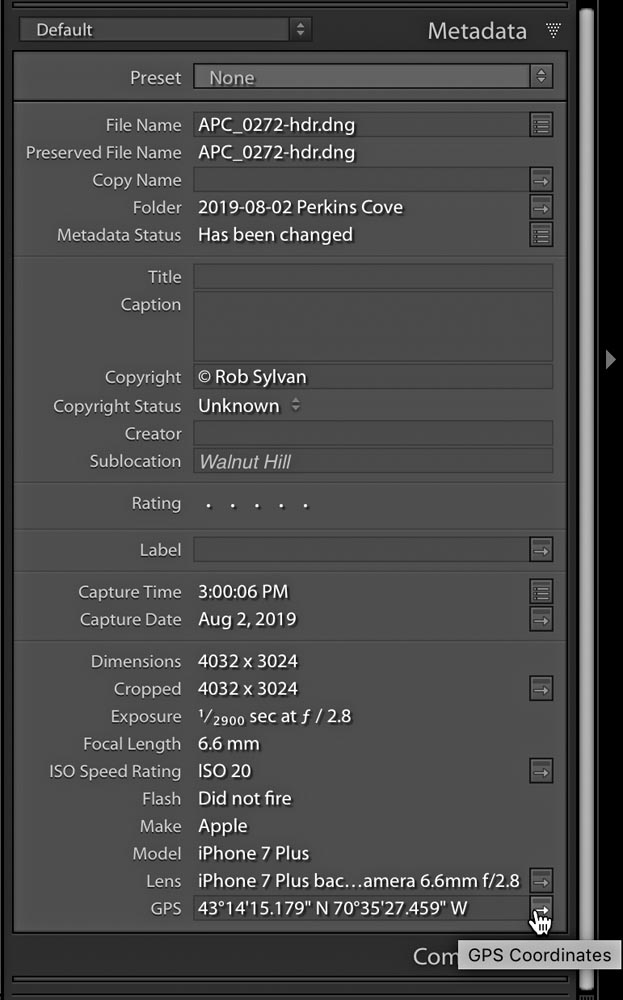Viewport: 623px width, 1000px height.
Task: Click the Folder jump-to arrow icon
Action: [x=541, y=207]
